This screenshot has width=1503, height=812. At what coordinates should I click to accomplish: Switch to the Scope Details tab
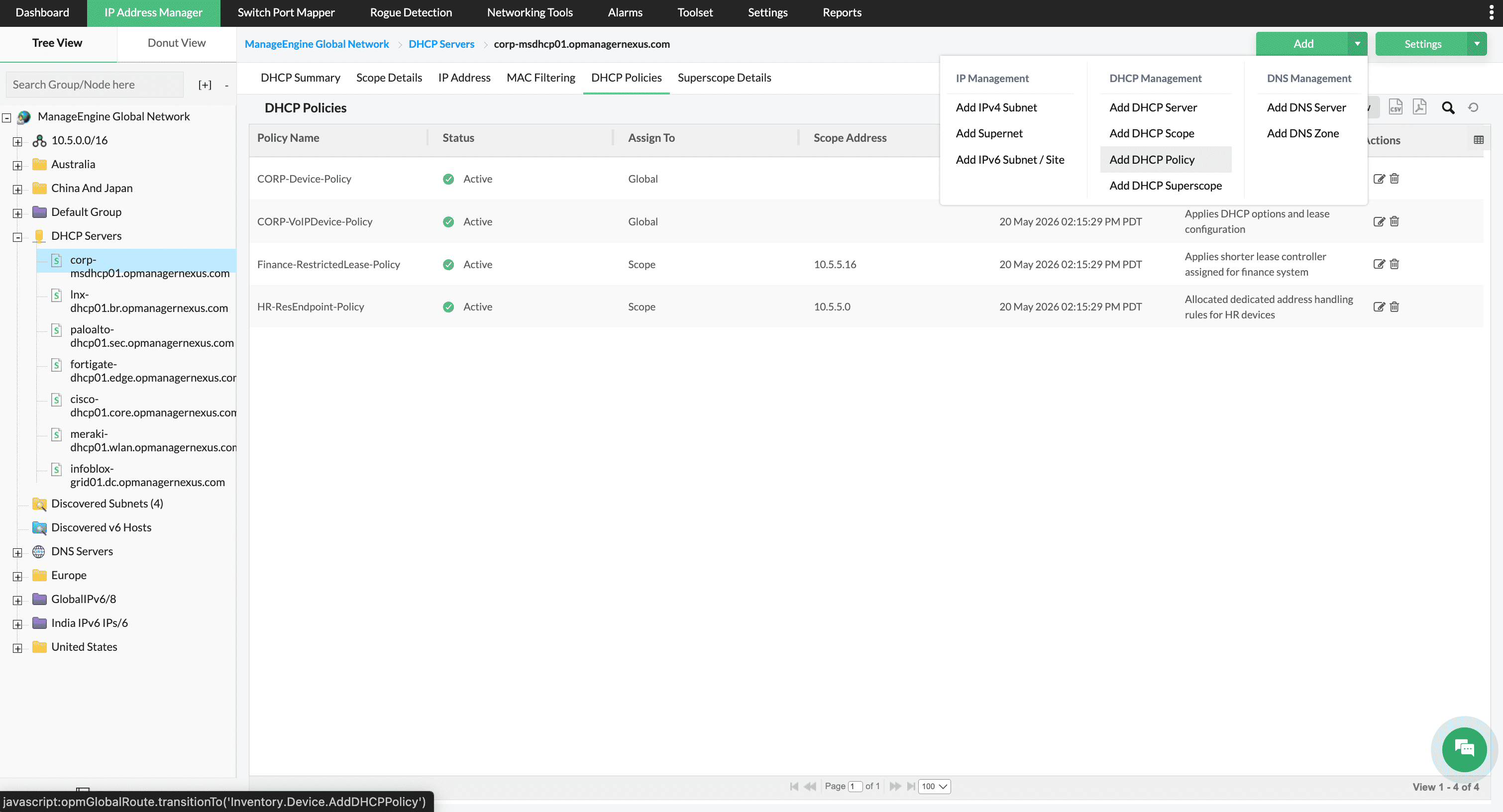pyautogui.click(x=389, y=78)
